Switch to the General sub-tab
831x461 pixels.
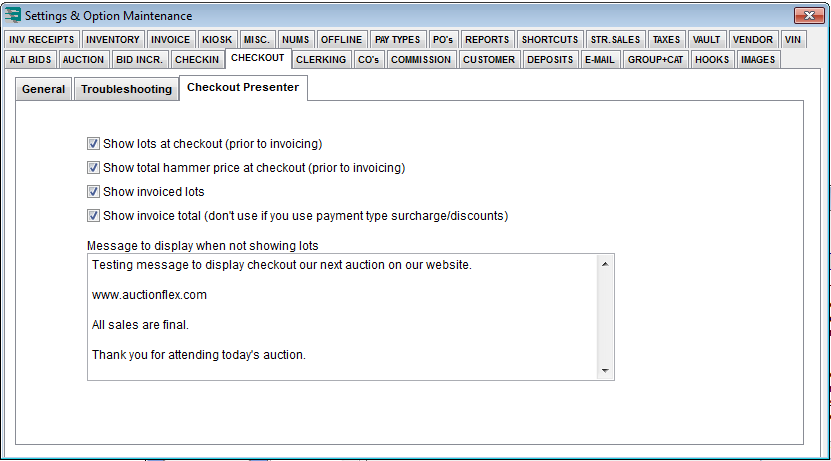(43, 90)
